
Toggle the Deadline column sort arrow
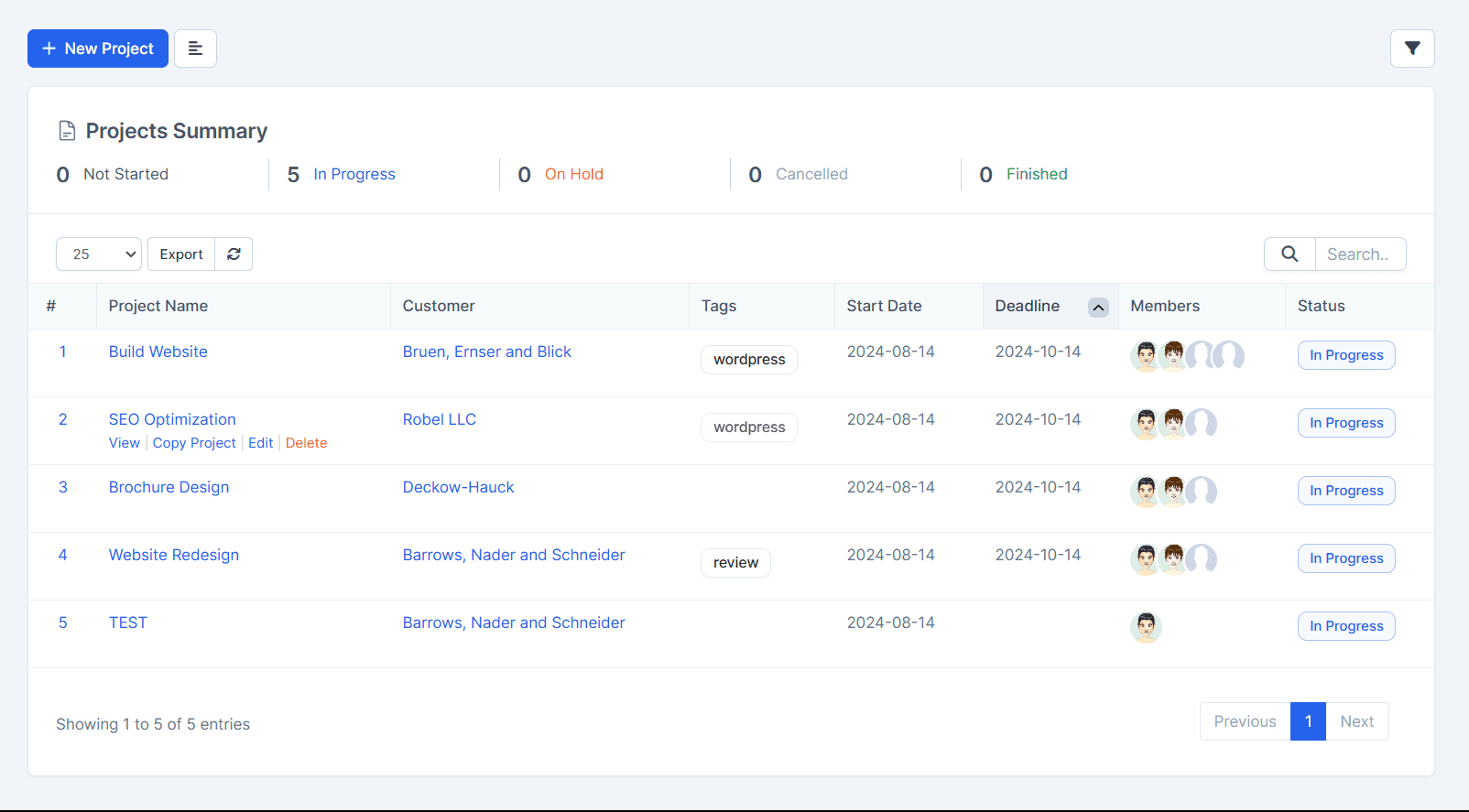coord(1098,307)
